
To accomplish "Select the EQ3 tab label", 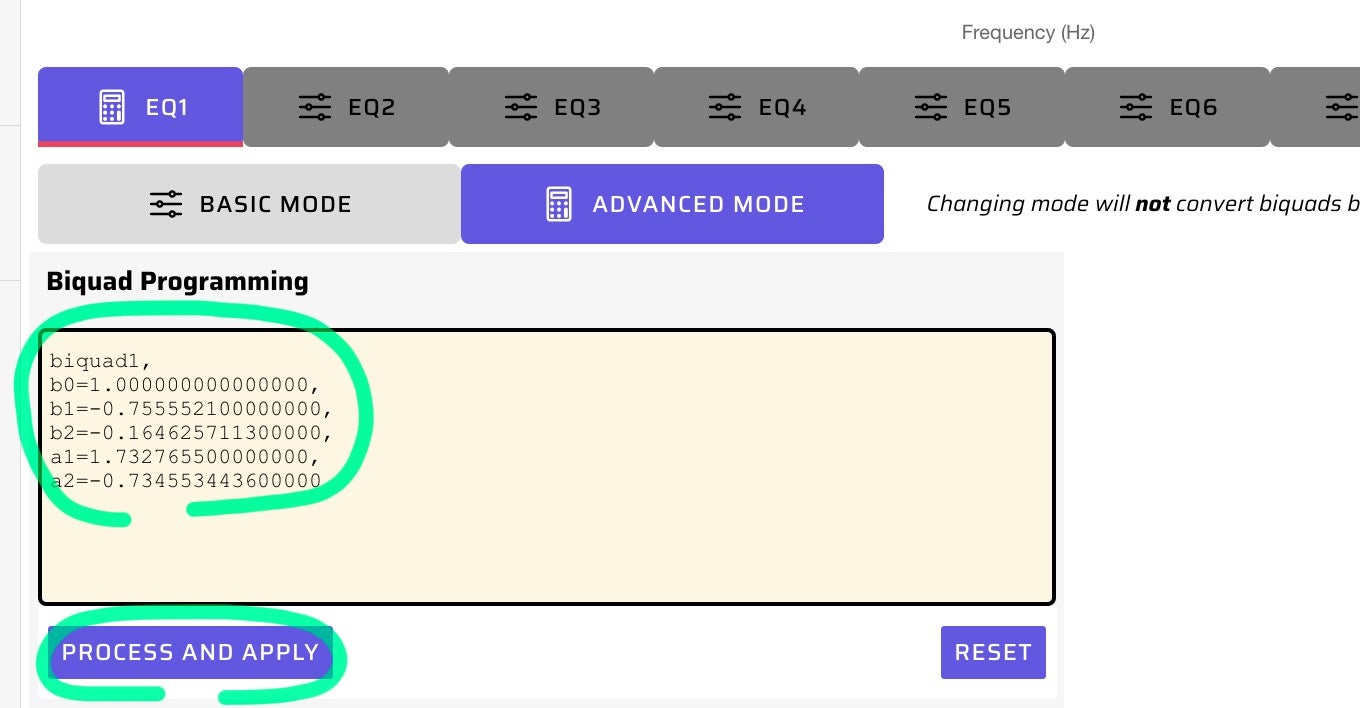I will point(578,107).
